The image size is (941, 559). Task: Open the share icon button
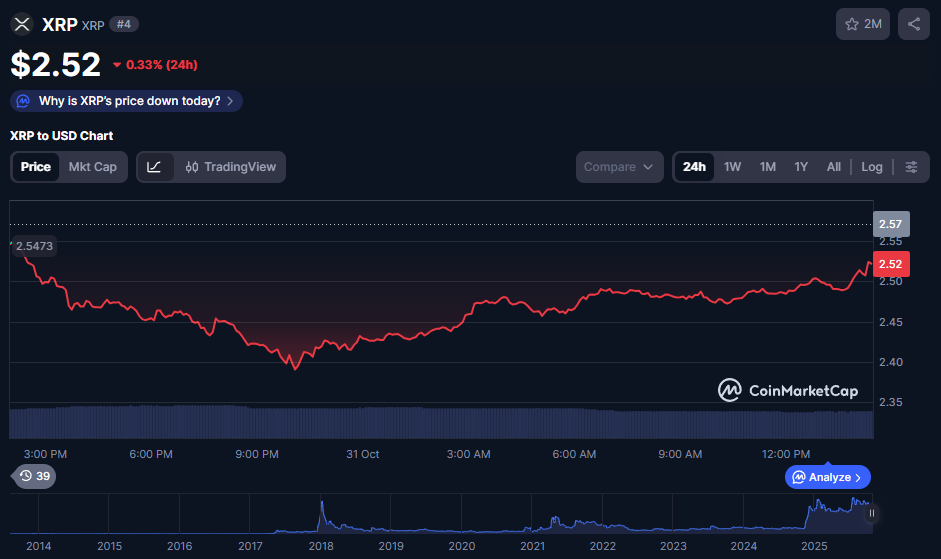(x=913, y=24)
